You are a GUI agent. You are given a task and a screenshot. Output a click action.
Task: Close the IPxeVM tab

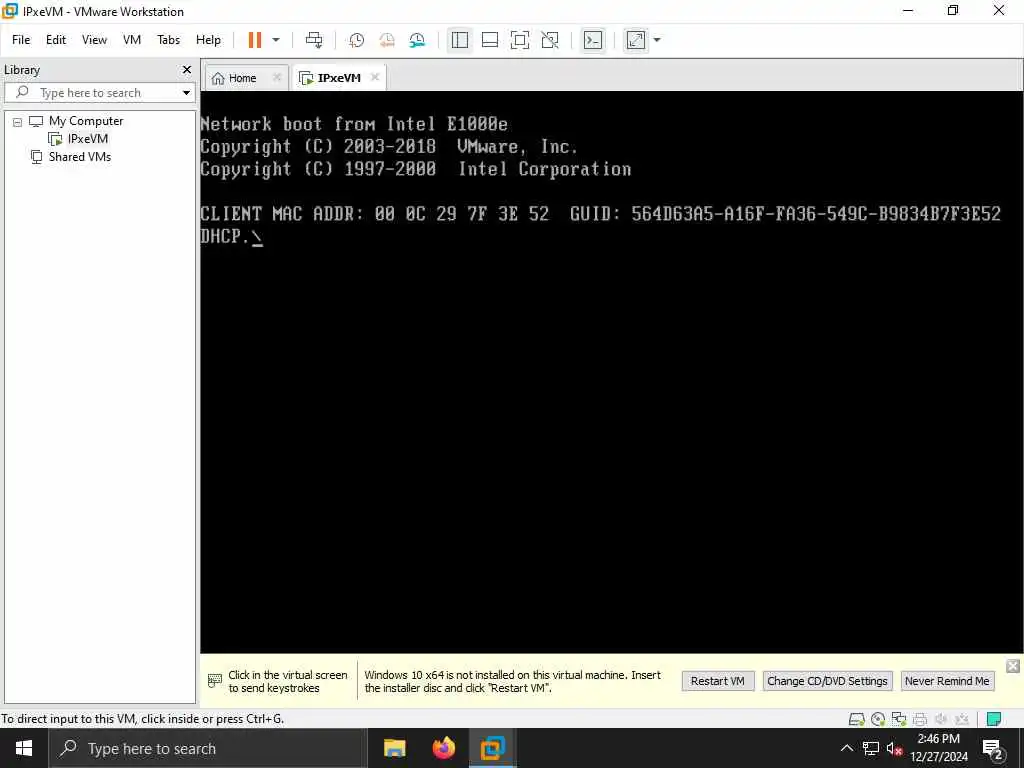tap(375, 77)
